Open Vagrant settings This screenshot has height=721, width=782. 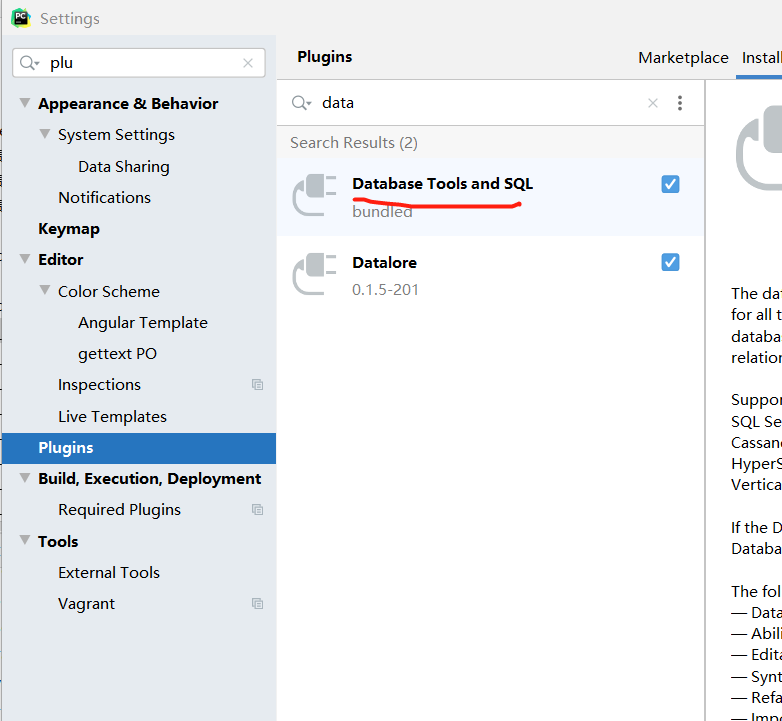tap(86, 604)
